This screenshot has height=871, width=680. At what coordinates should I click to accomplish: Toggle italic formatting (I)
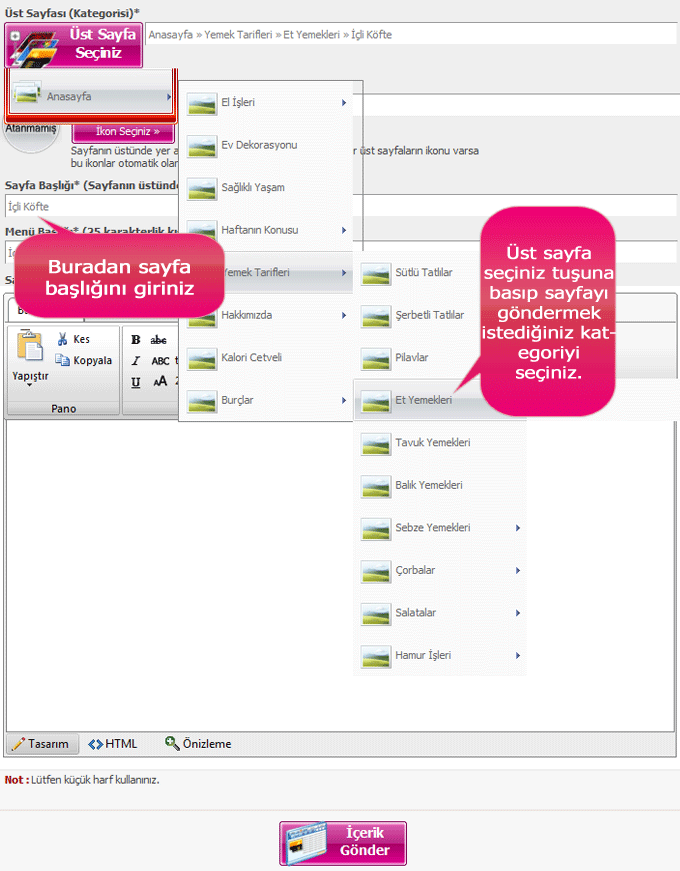[x=136, y=361]
